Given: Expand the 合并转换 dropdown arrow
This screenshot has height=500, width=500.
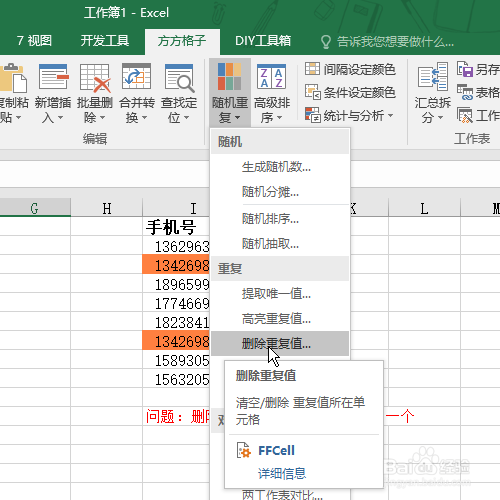Looking at the screenshot, I should [144, 117].
